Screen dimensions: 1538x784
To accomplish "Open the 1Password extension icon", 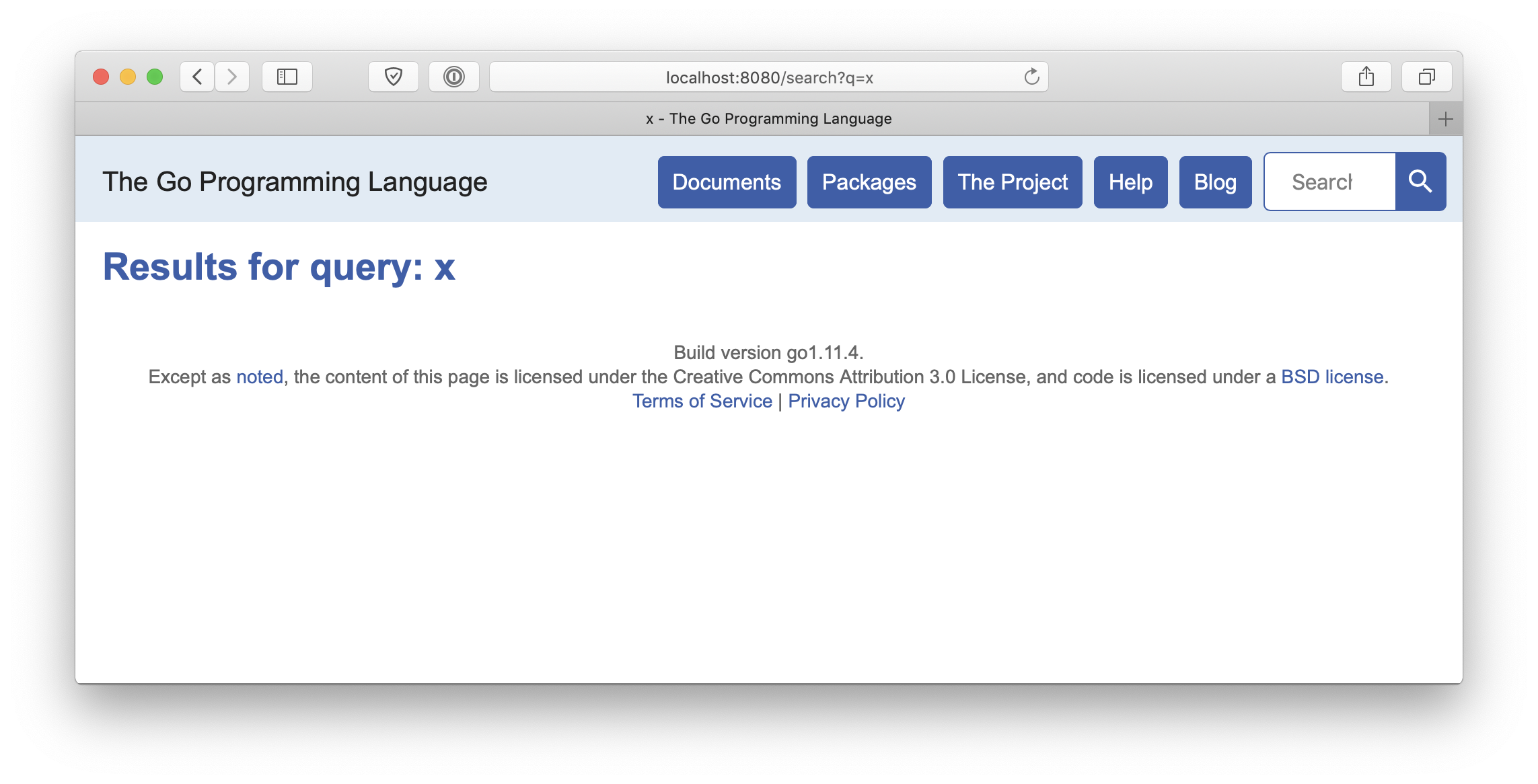I will tap(454, 76).
